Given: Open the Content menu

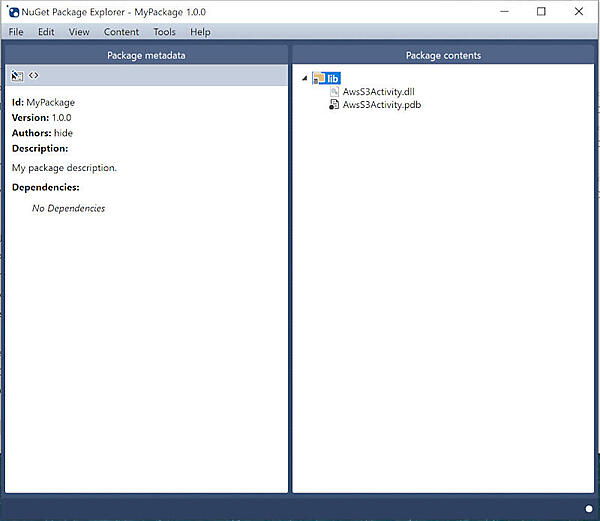Looking at the screenshot, I should tap(121, 32).
